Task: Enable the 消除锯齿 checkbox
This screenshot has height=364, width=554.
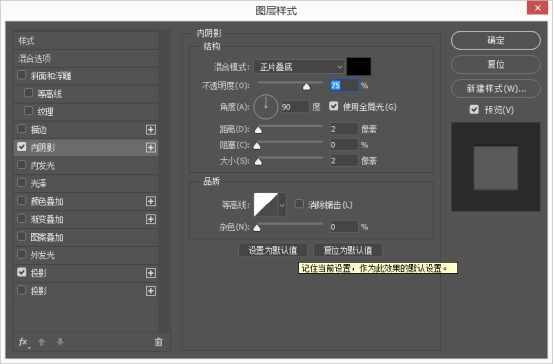Action: pyautogui.click(x=299, y=204)
